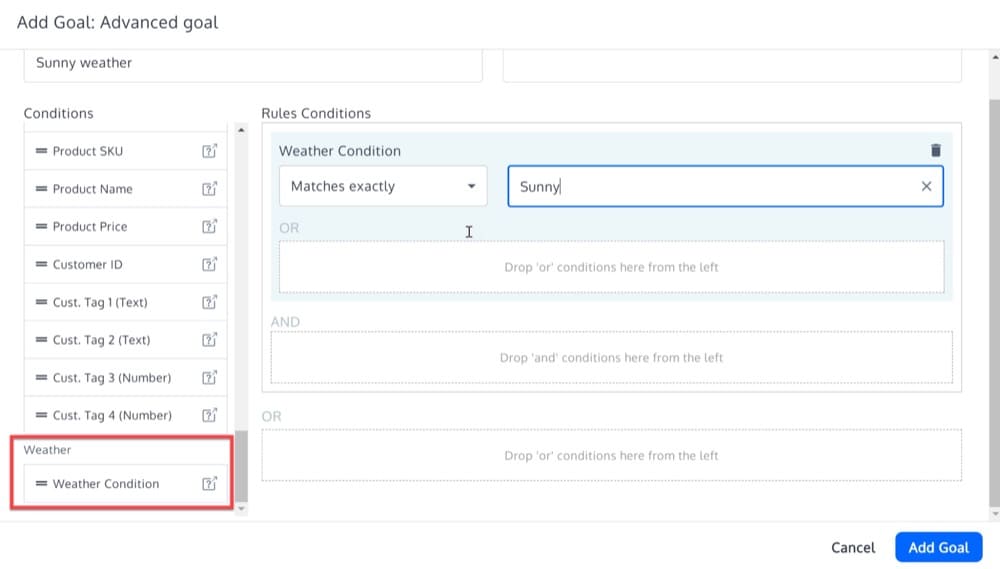Click the Add Goal button
Screen dimensions: 1000x569
pos(938,547)
